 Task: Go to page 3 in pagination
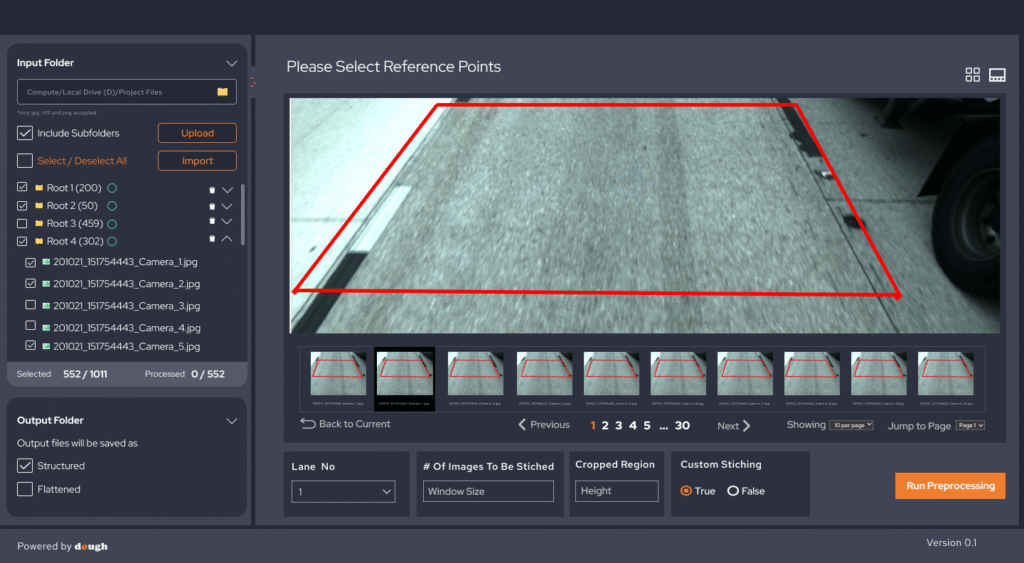(618, 425)
